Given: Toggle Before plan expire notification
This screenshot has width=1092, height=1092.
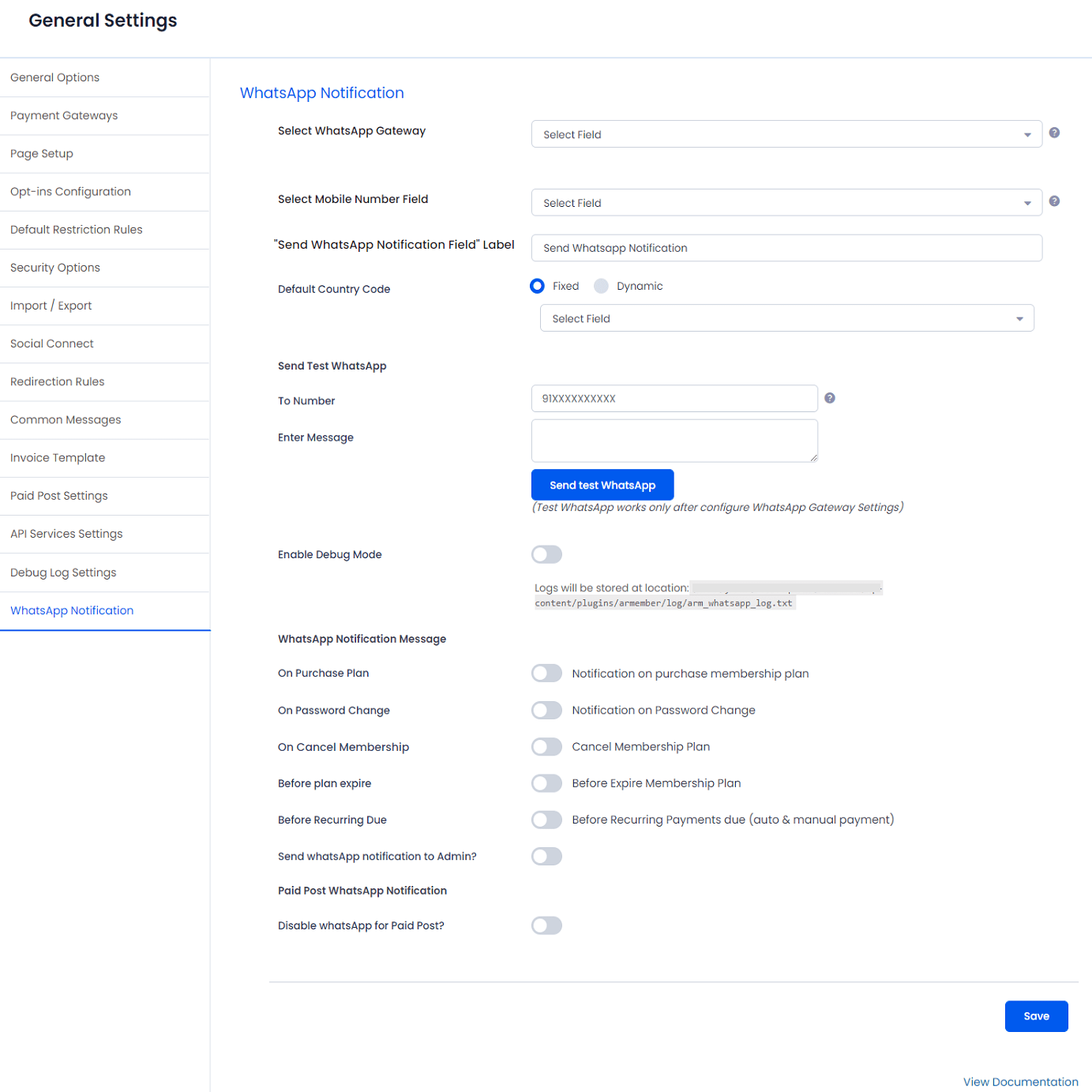Looking at the screenshot, I should point(546,783).
